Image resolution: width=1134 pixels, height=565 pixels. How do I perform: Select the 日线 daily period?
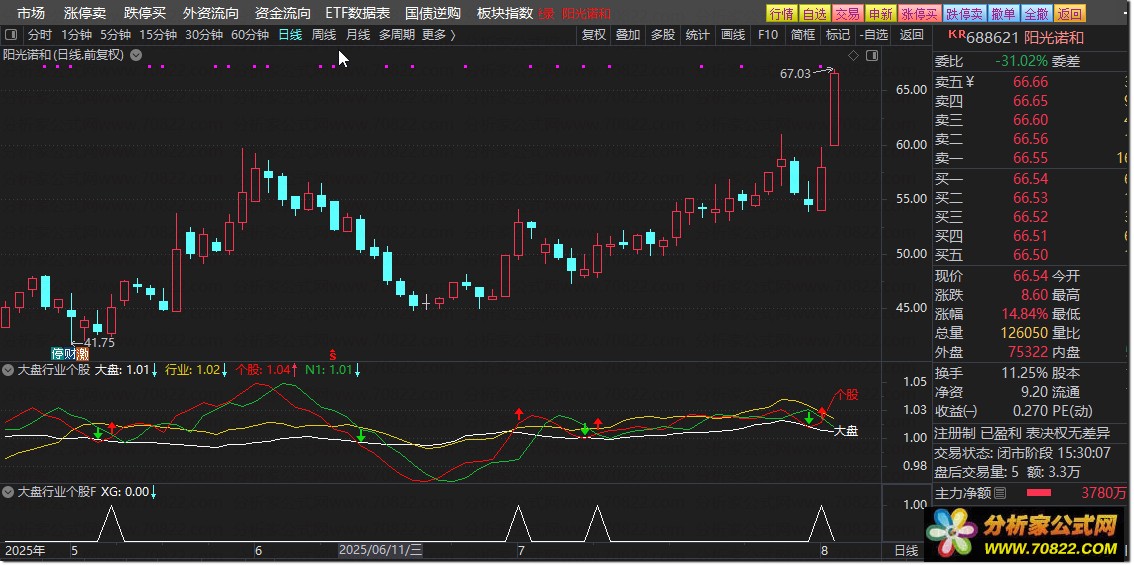click(290, 35)
